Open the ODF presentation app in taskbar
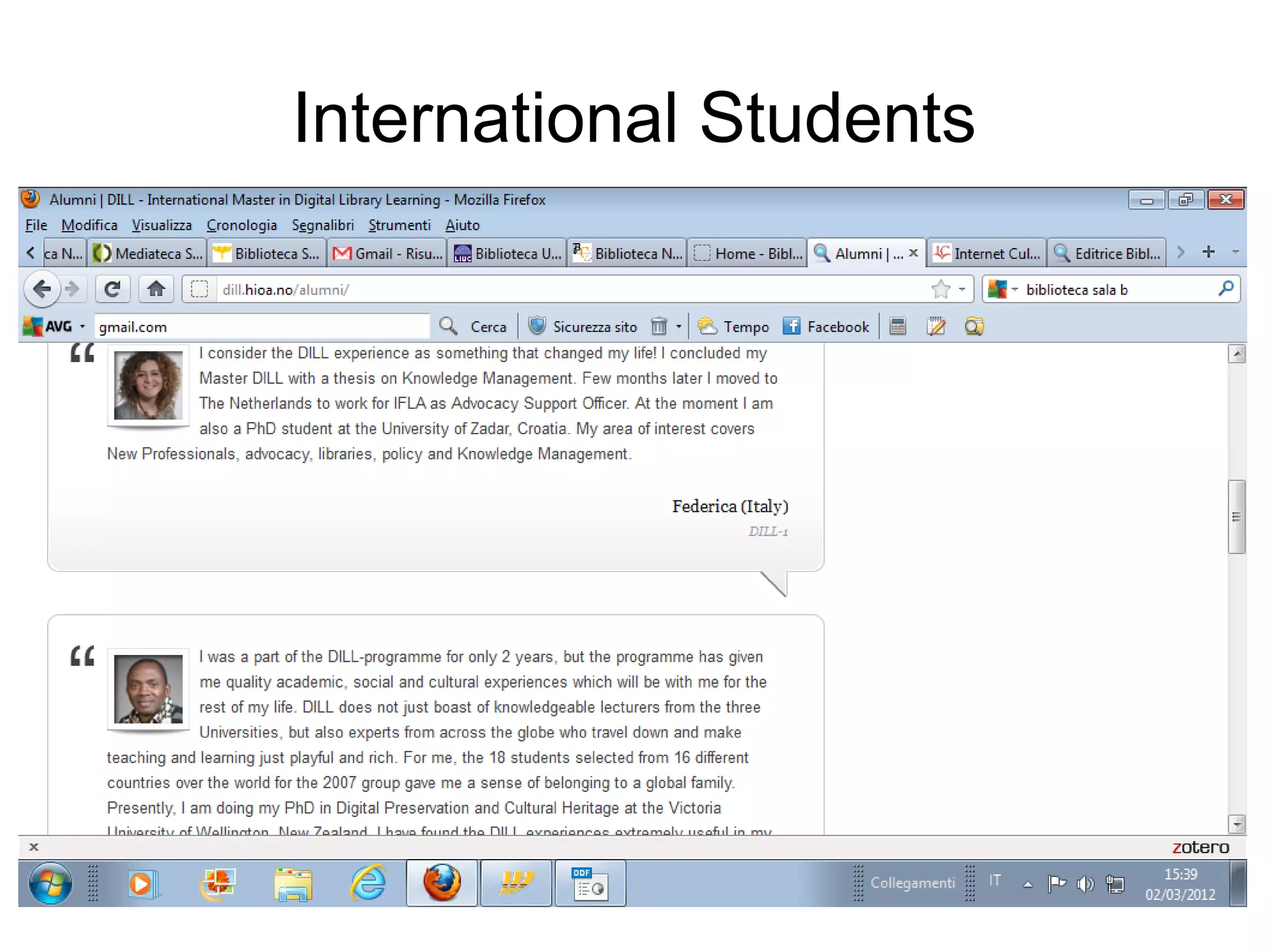Screen dimensions: 1270x952 [x=590, y=883]
